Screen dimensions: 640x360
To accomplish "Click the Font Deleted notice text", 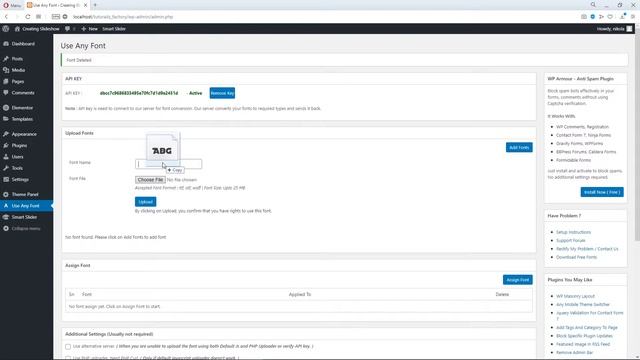I will (x=79, y=60).
